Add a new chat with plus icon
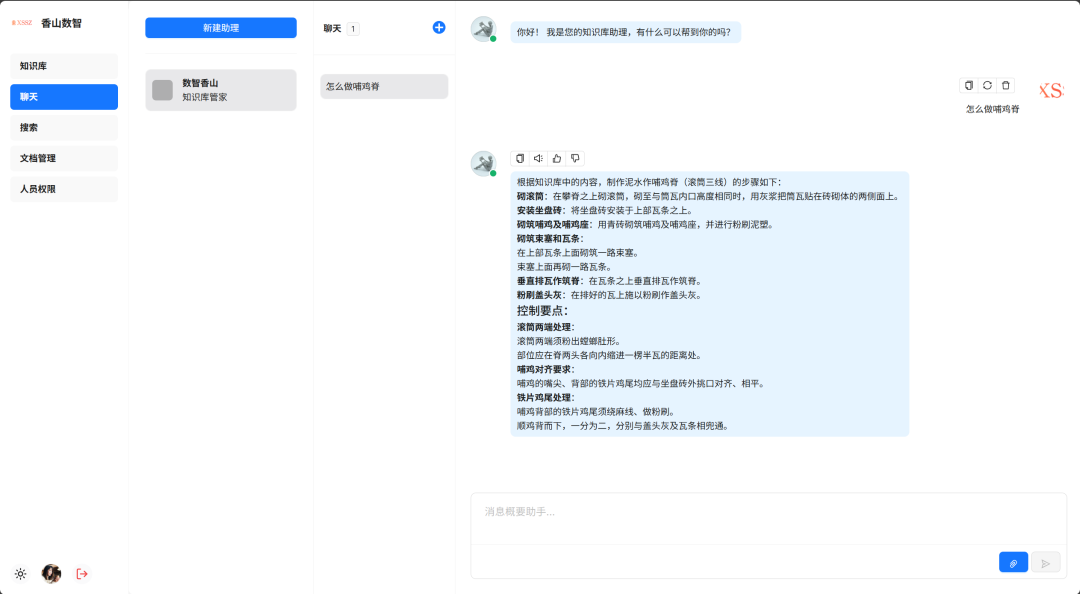Screen dimensions: 1080x594 coord(438,28)
